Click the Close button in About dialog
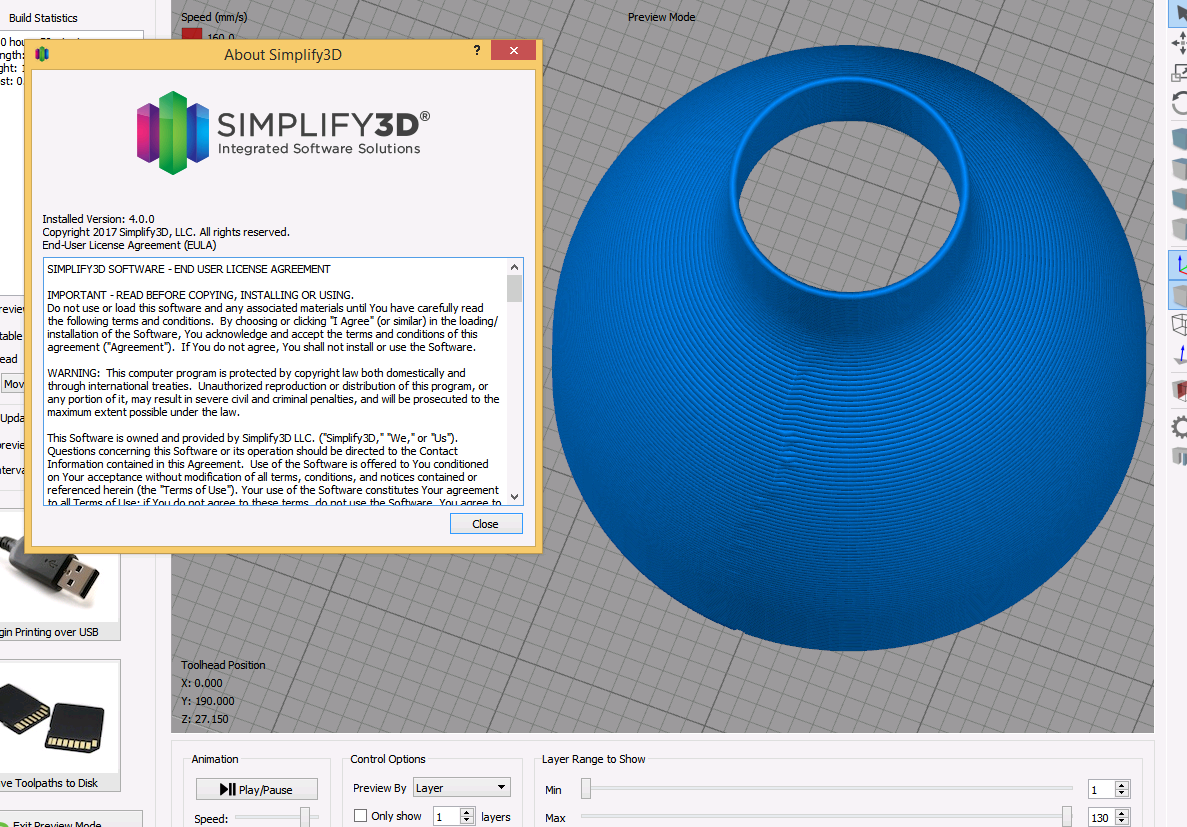 pyautogui.click(x=486, y=524)
